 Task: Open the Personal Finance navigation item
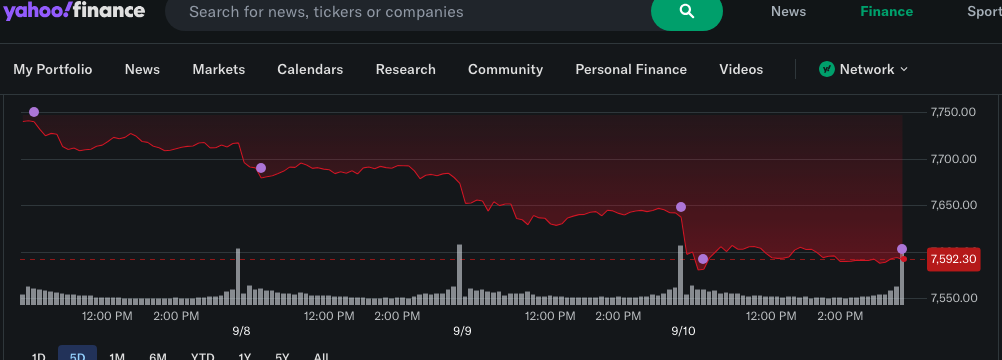tap(631, 69)
